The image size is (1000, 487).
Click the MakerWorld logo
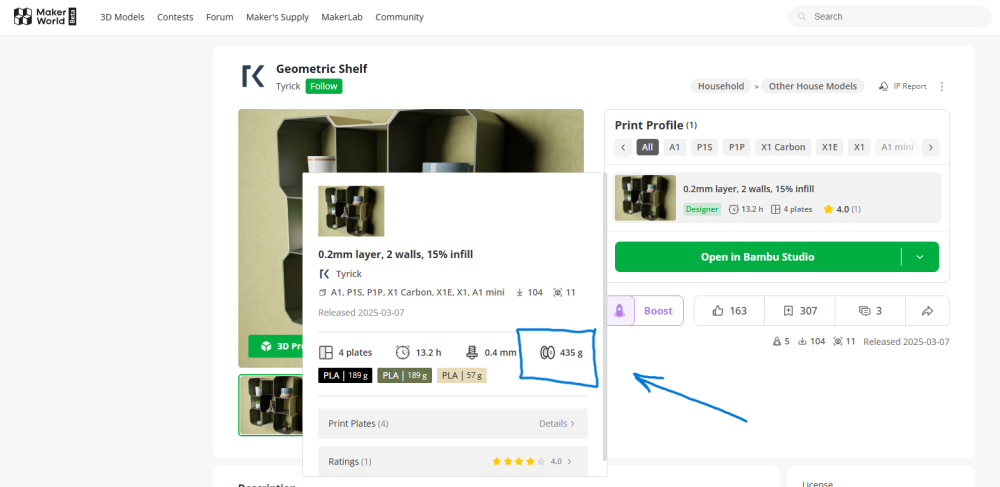(x=45, y=17)
